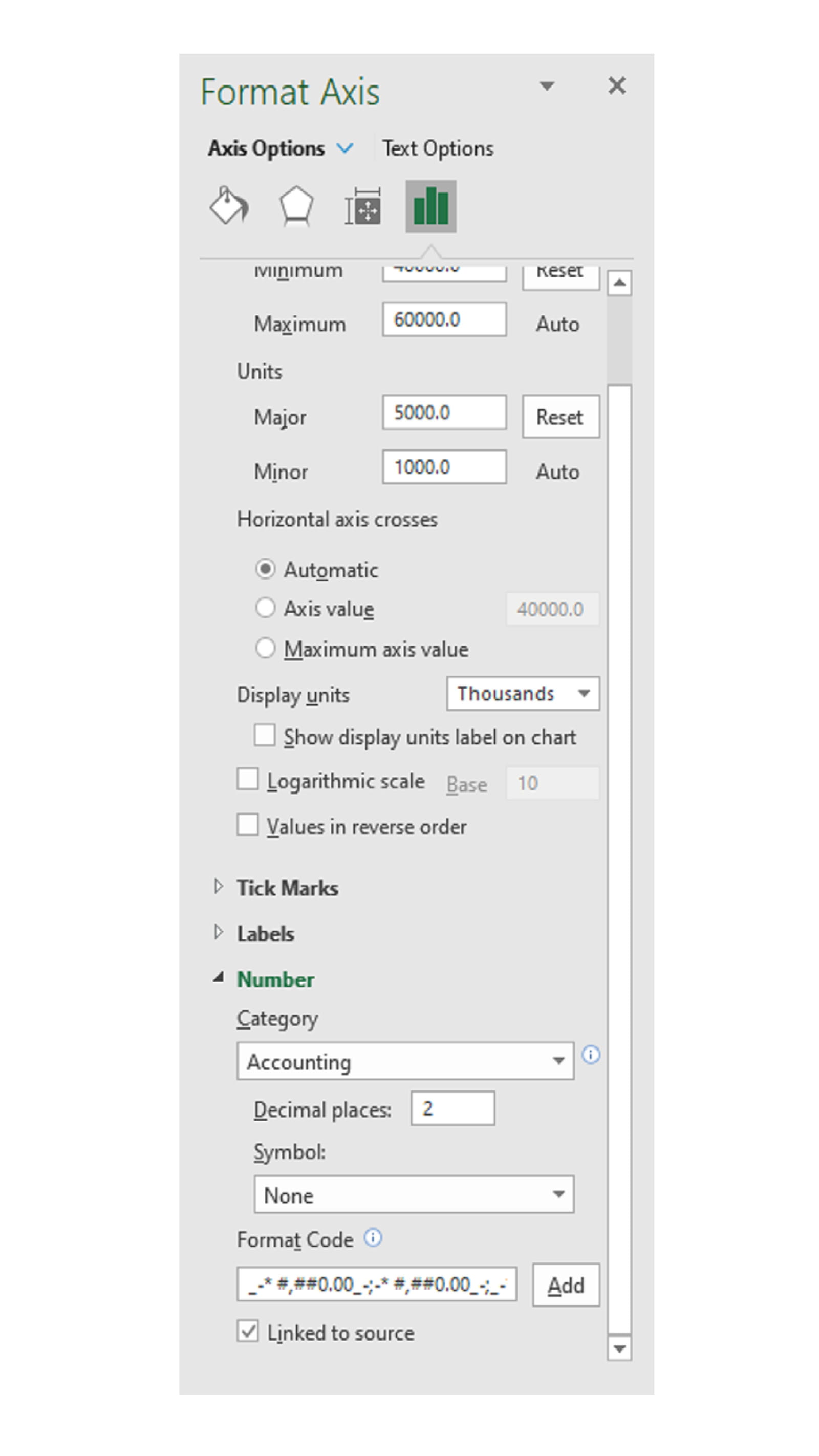Open the Accounting category dropdown

(405, 1061)
